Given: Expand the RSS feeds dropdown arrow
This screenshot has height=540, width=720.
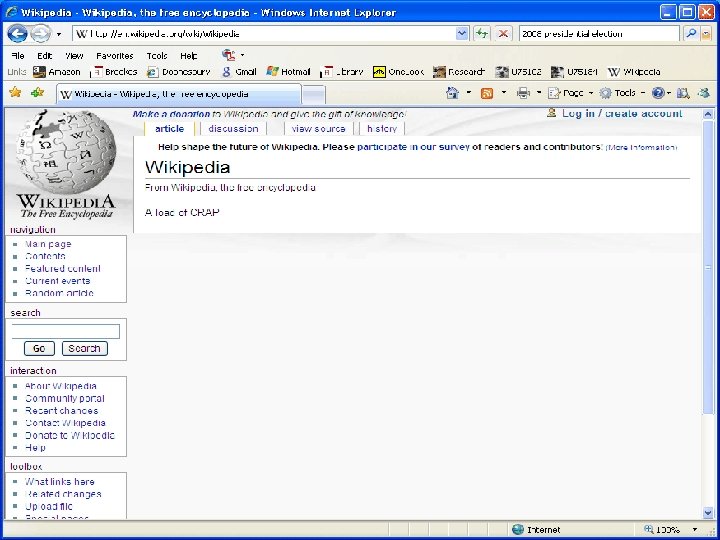Looking at the screenshot, I should tap(504, 93).
